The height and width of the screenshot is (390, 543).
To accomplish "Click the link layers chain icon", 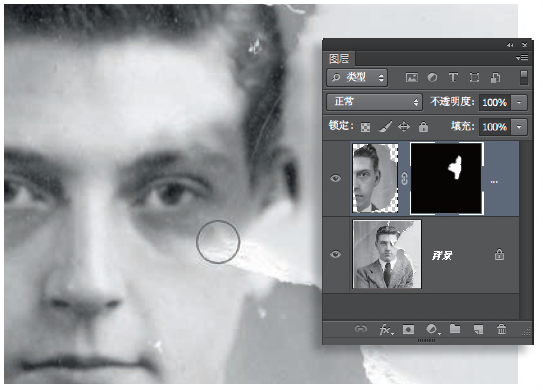I will tap(361, 329).
